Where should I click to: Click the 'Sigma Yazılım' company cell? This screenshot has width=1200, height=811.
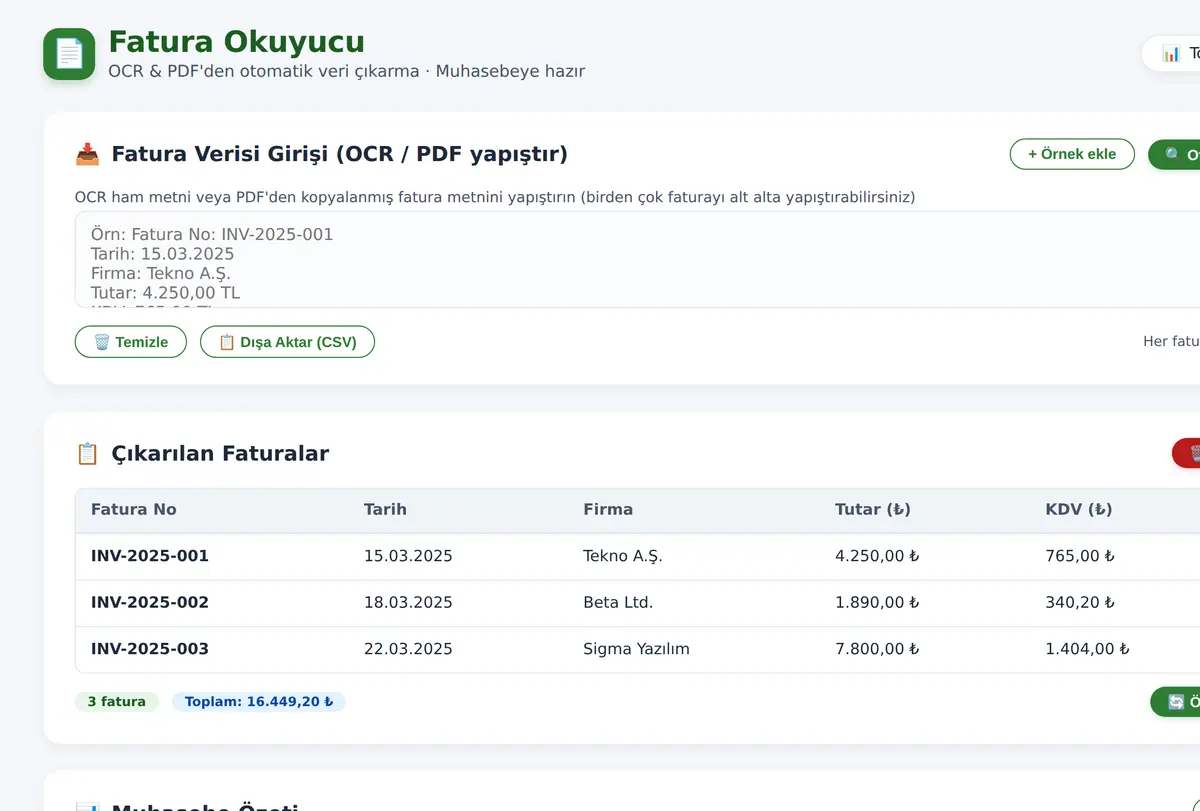[x=636, y=649]
